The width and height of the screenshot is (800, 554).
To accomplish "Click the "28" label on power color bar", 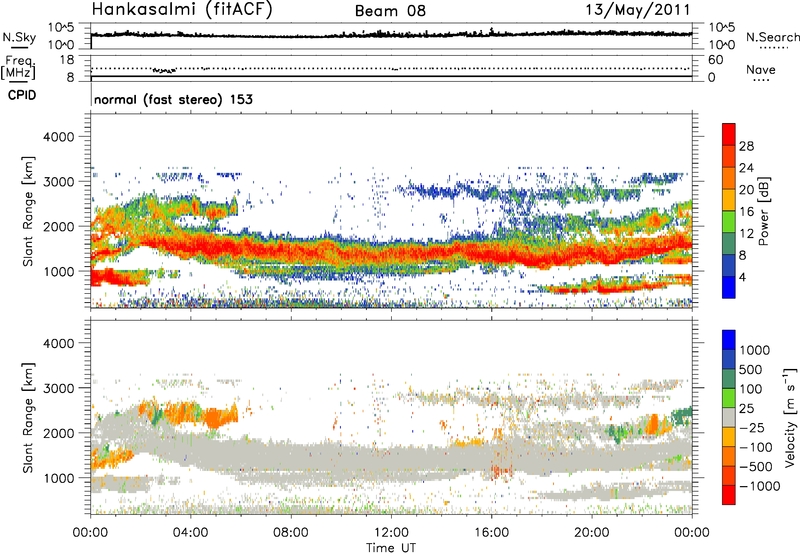I will coord(746,146).
